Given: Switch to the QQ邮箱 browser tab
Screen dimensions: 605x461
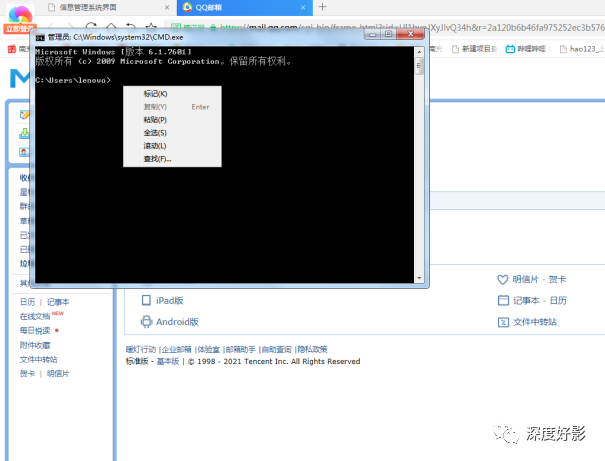Looking at the screenshot, I should 208,7.
